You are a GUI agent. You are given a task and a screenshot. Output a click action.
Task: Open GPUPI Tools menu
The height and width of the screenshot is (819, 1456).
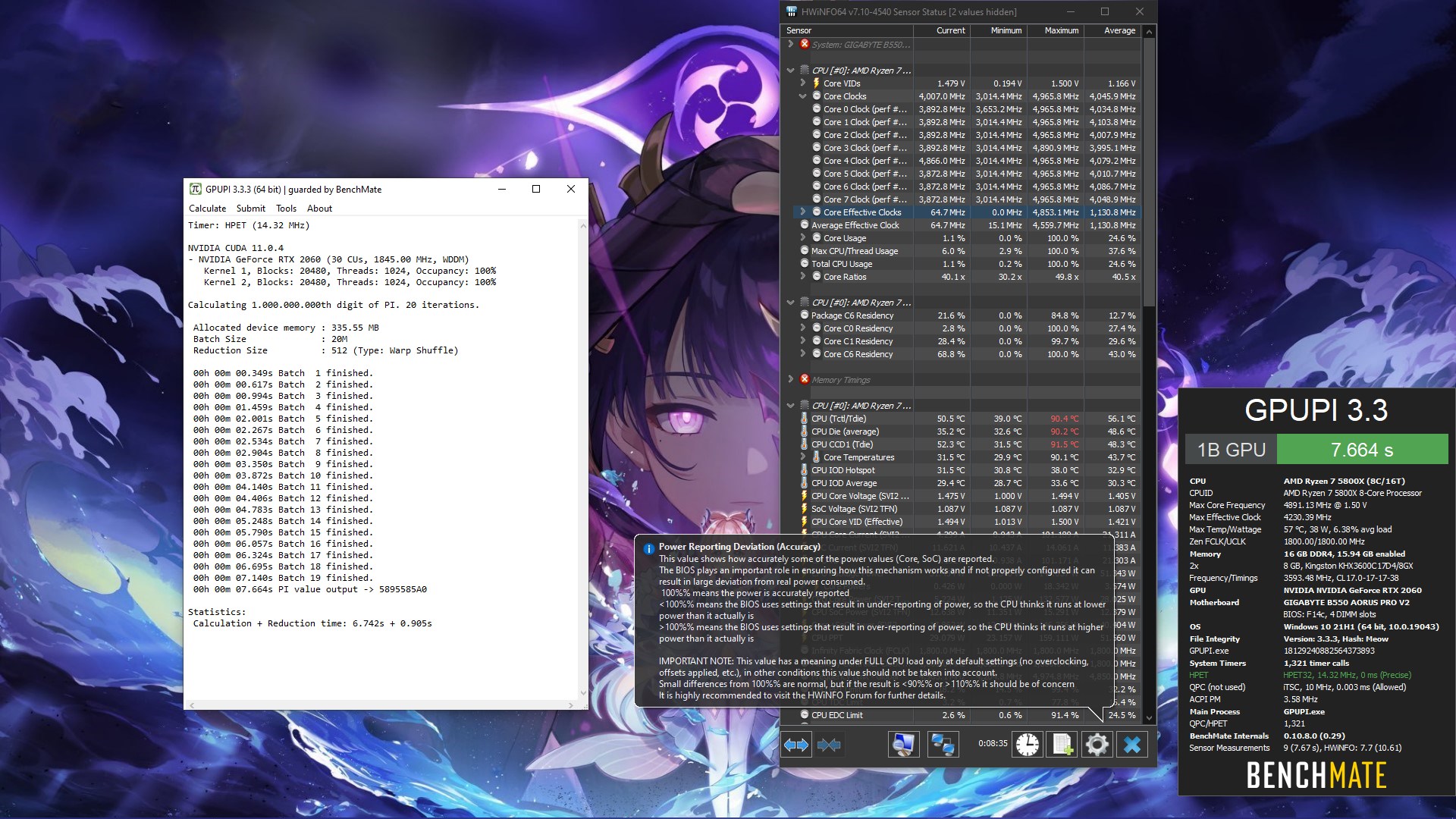coord(286,209)
